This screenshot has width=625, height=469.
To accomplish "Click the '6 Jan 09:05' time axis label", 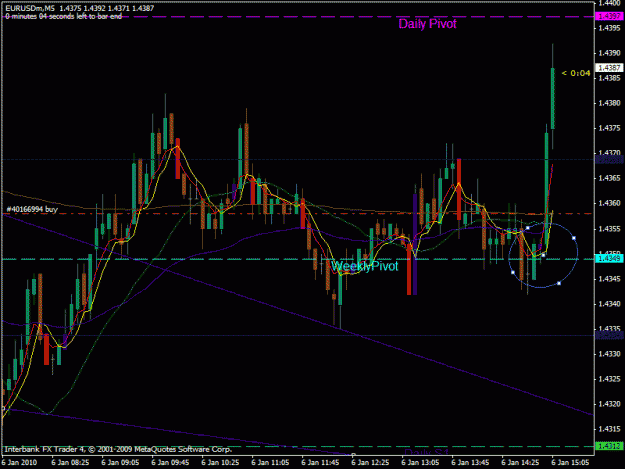I will pyautogui.click(x=120, y=463).
